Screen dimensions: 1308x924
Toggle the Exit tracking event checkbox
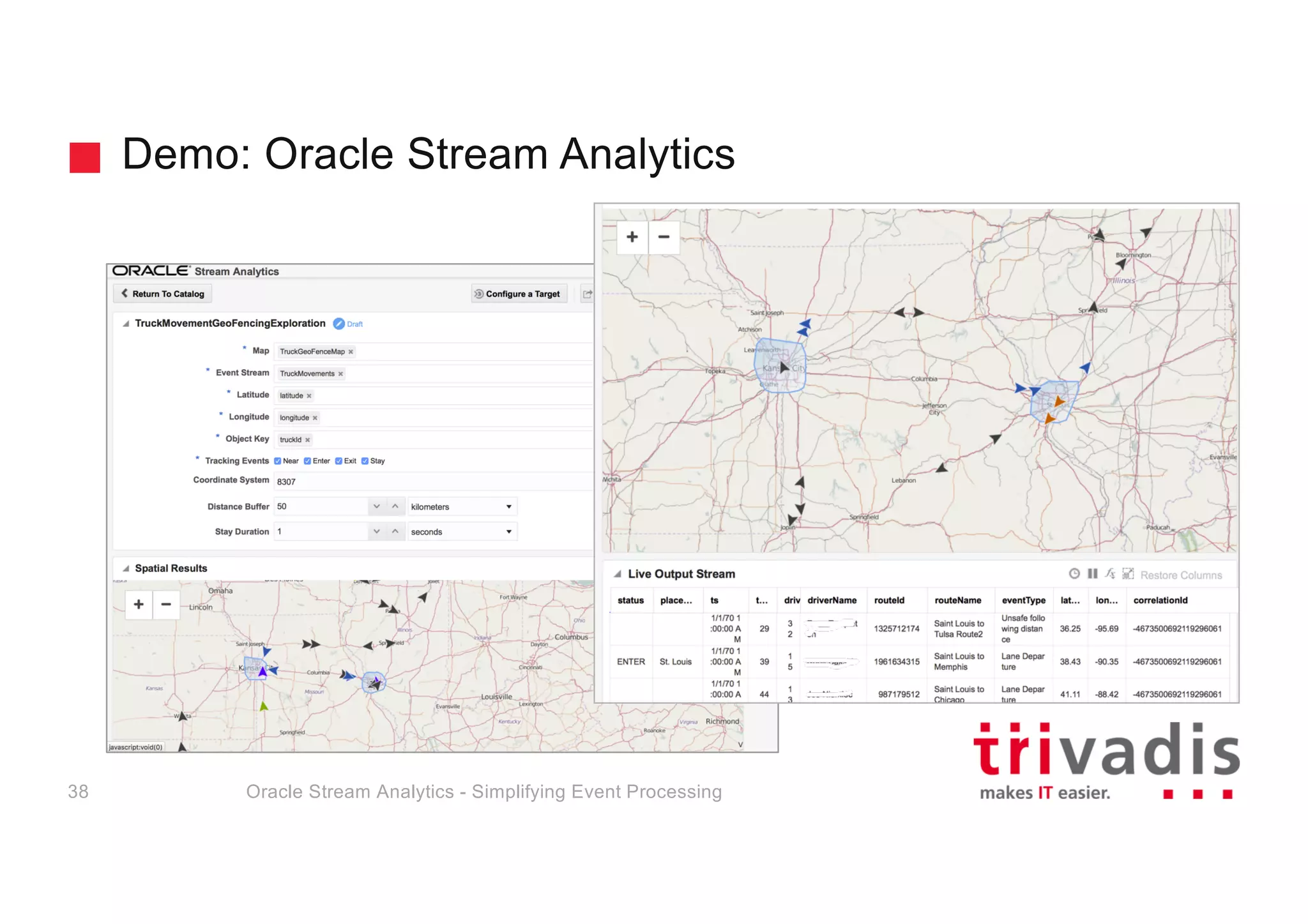click(338, 461)
